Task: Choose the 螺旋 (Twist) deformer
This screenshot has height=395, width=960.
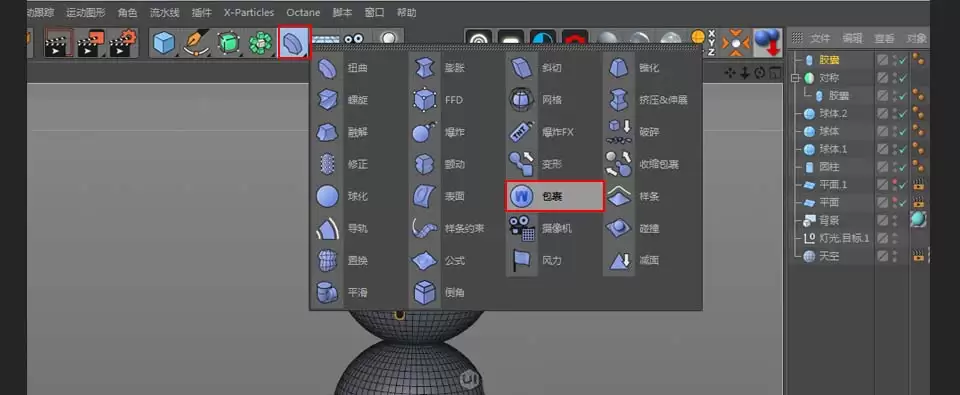Action: click(x=344, y=100)
